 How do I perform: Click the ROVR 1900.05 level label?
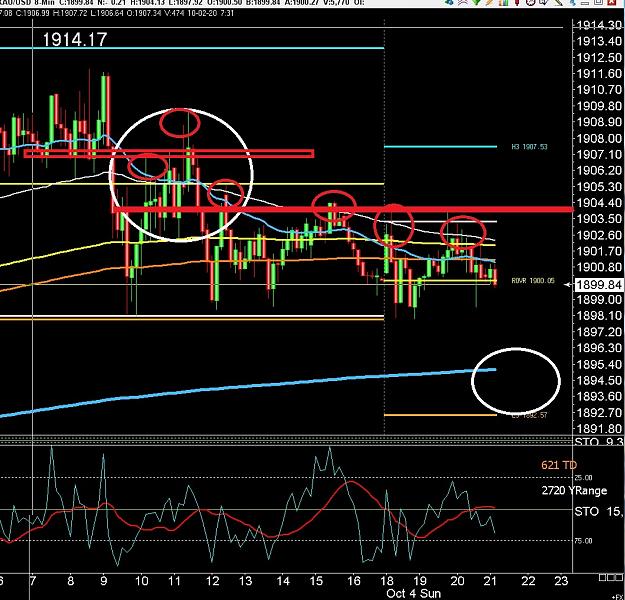[533, 281]
